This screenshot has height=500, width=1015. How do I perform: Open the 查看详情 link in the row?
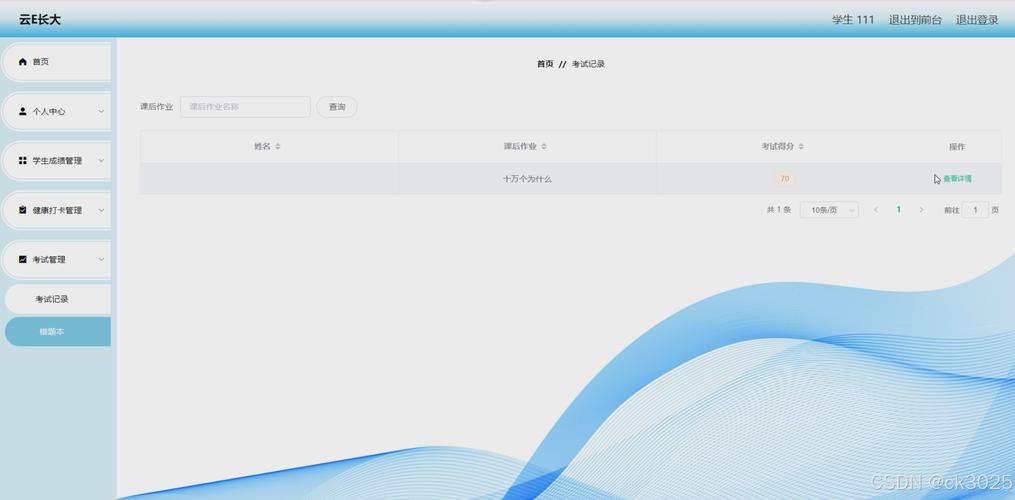(x=957, y=179)
